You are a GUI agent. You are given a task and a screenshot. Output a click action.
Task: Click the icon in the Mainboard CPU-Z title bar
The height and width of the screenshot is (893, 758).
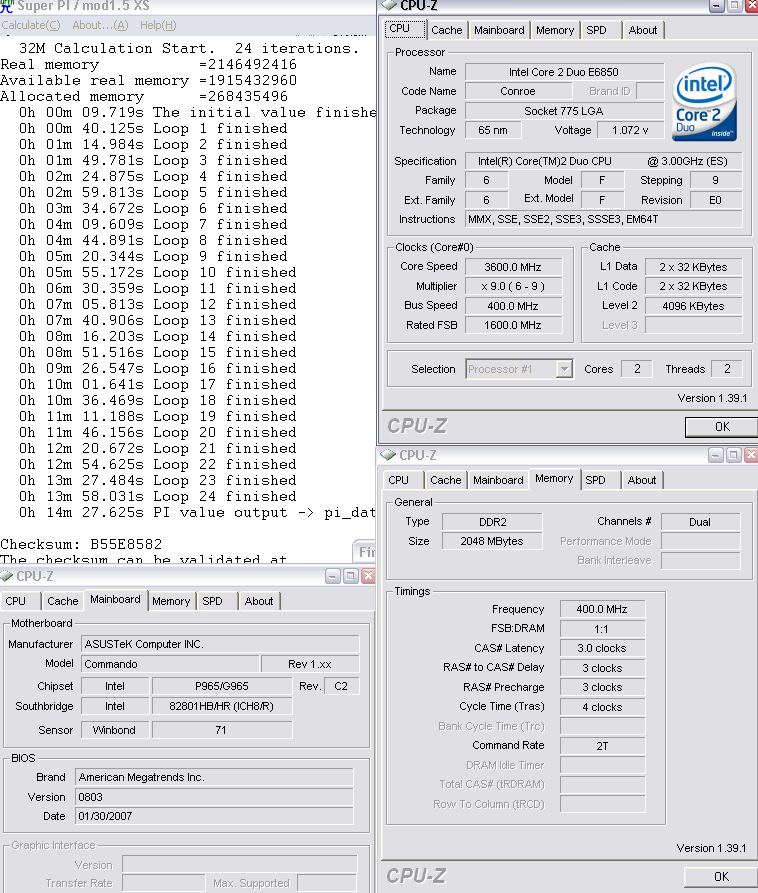8,576
